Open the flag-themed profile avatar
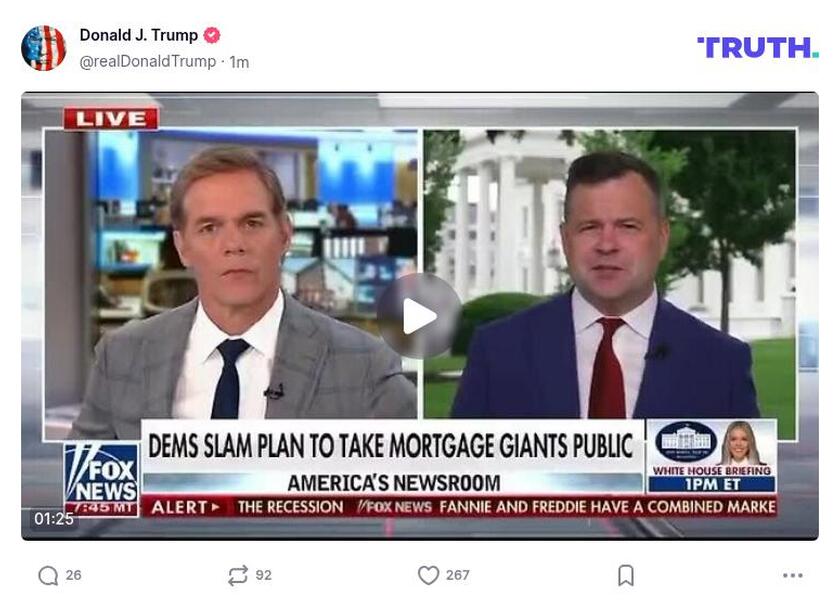 (x=43, y=48)
